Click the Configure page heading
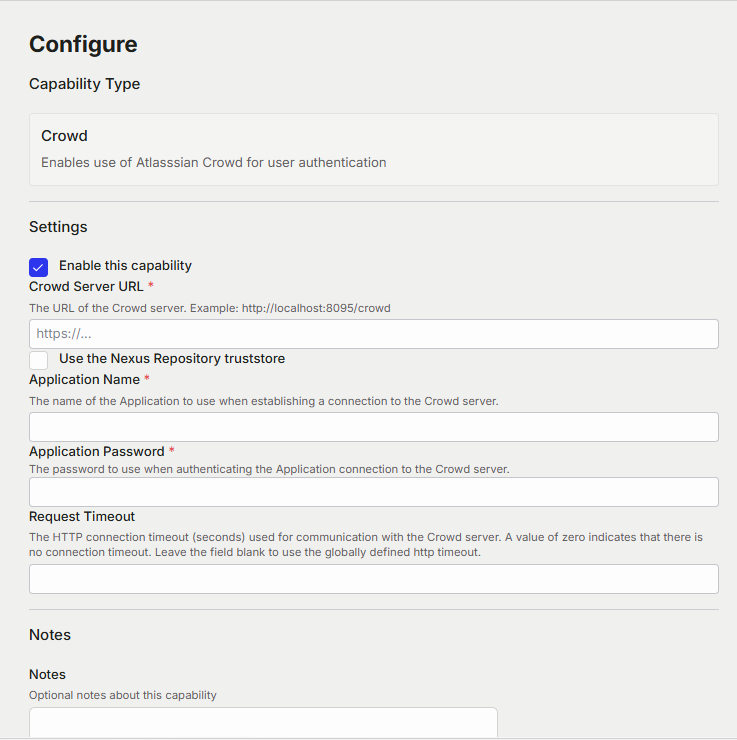Image resolution: width=737 pixels, height=740 pixels. click(83, 44)
